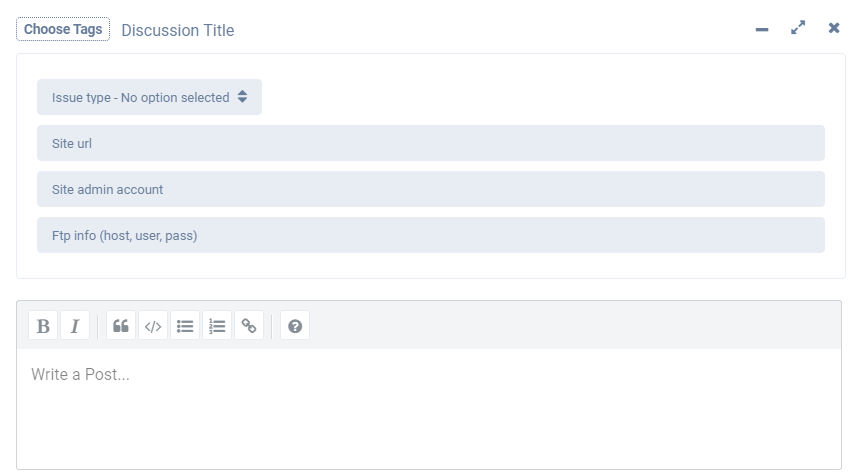Toggle italic text formatting

[x=75, y=326]
